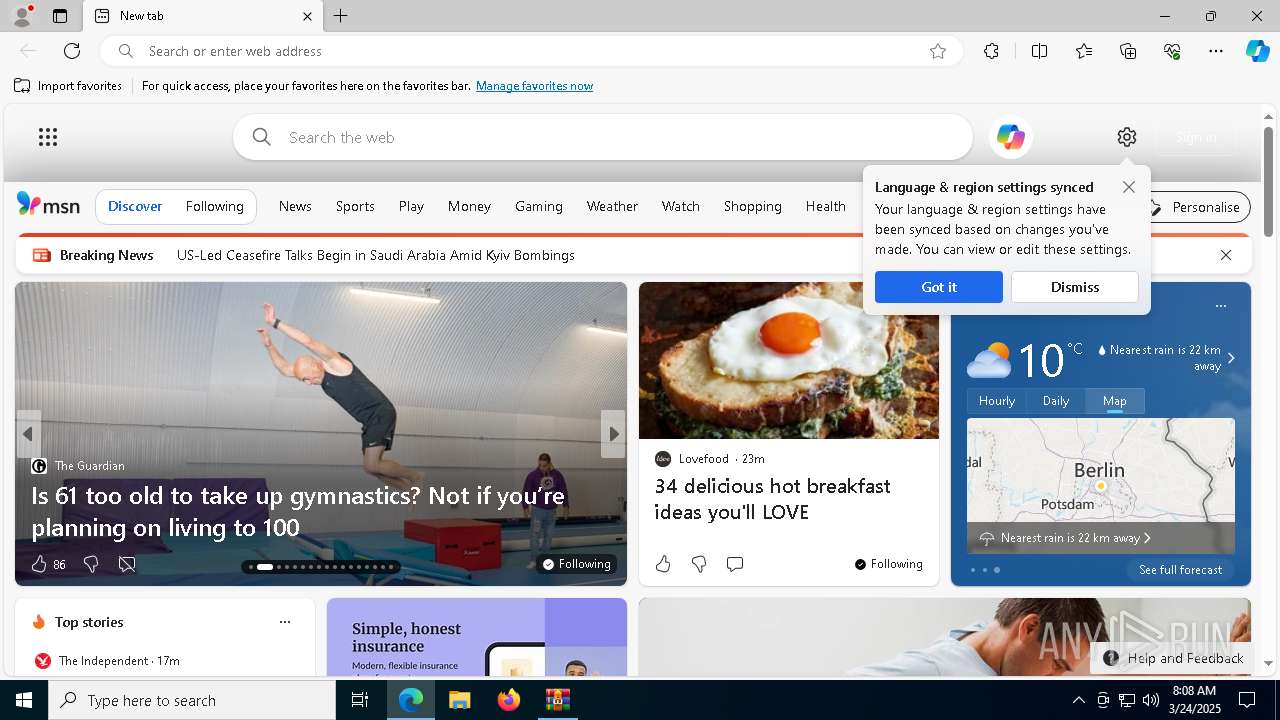The image size is (1280, 720).
Task: Open breaking news ceasefire headline
Action: tap(376, 255)
